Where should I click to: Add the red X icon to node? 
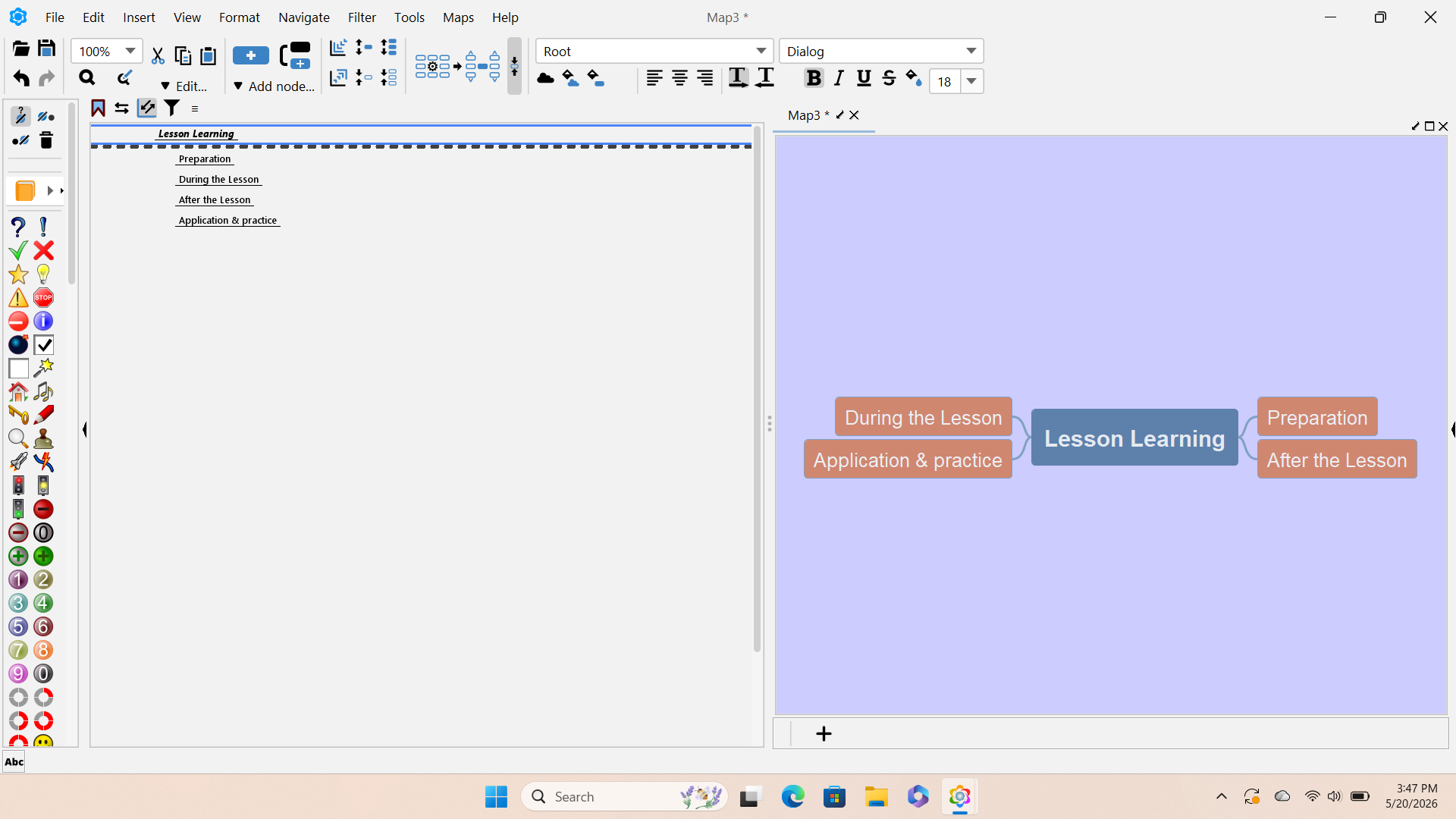click(x=44, y=250)
